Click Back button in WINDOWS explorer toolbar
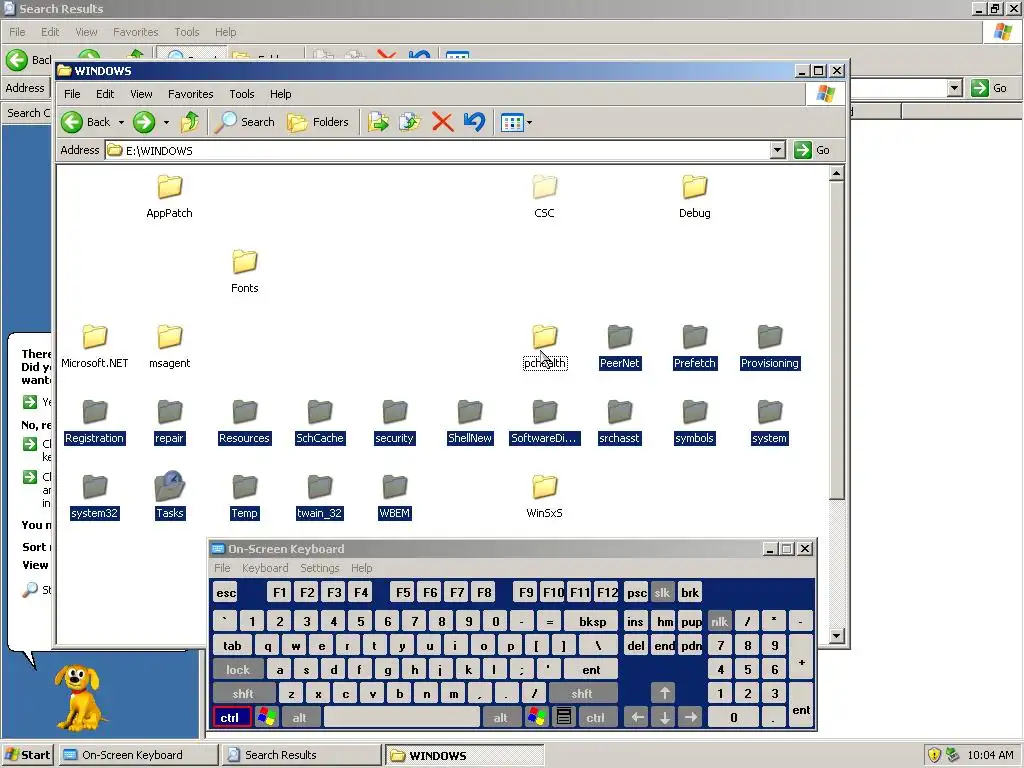This screenshot has height=768, width=1024. point(86,122)
